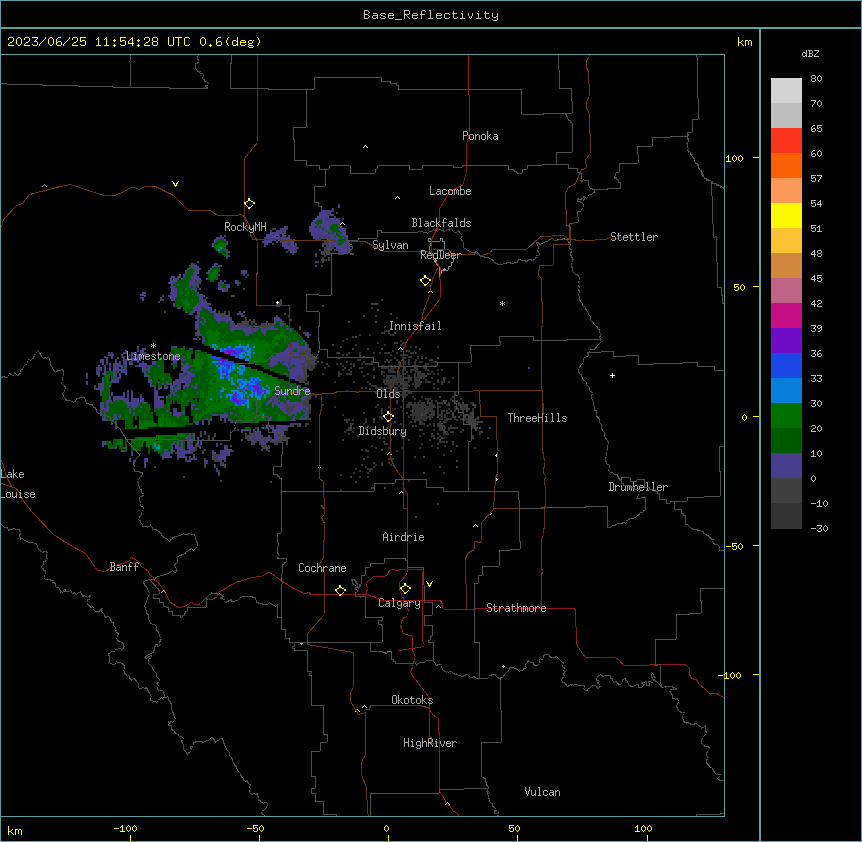The width and height of the screenshot is (862, 842).
Task: Click the slate violet 0-10 dBZ swatch
Action: [x=786, y=466]
